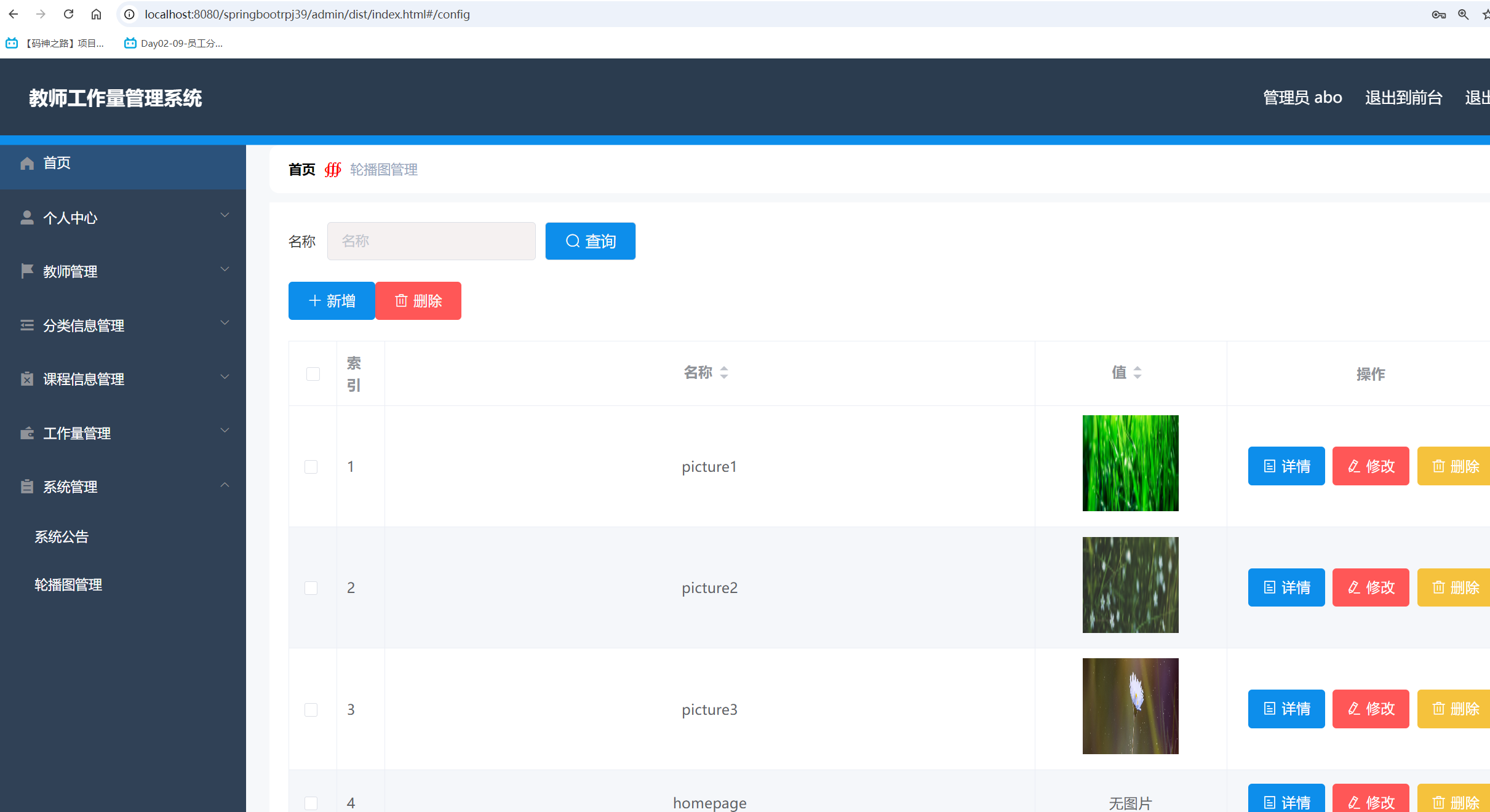Viewport: 1490px width, 812px height.
Task: Click the flag icon for 教师管理
Action: pyautogui.click(x=27, y=271)
